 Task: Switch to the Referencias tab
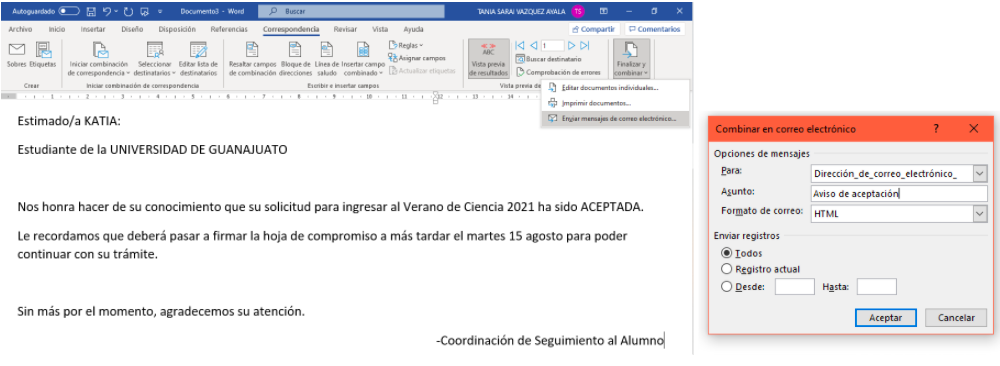point(229,29)
